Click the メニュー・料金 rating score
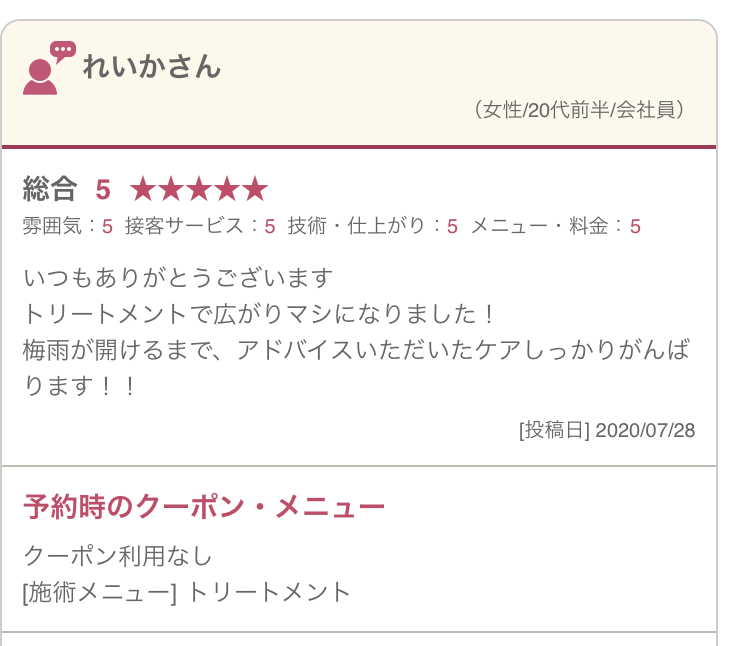 635,227
